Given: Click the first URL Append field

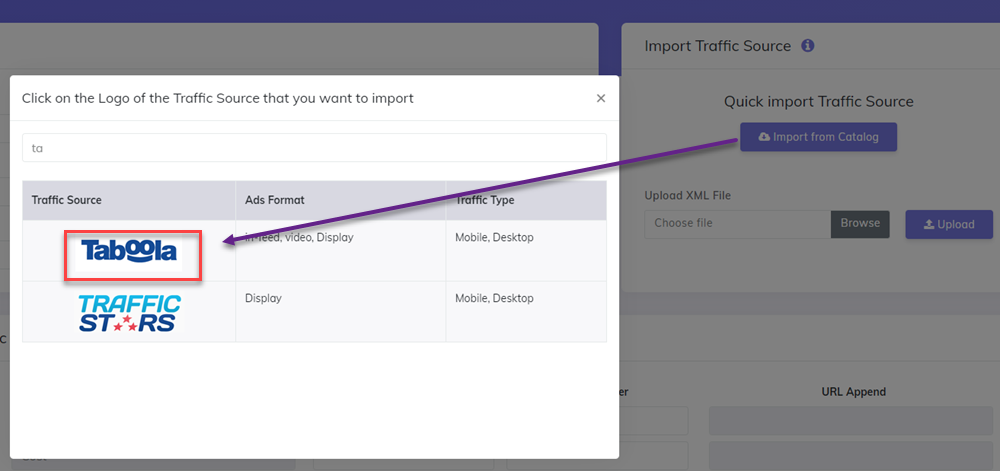Looking at the screenshot, I should point(850,421).
